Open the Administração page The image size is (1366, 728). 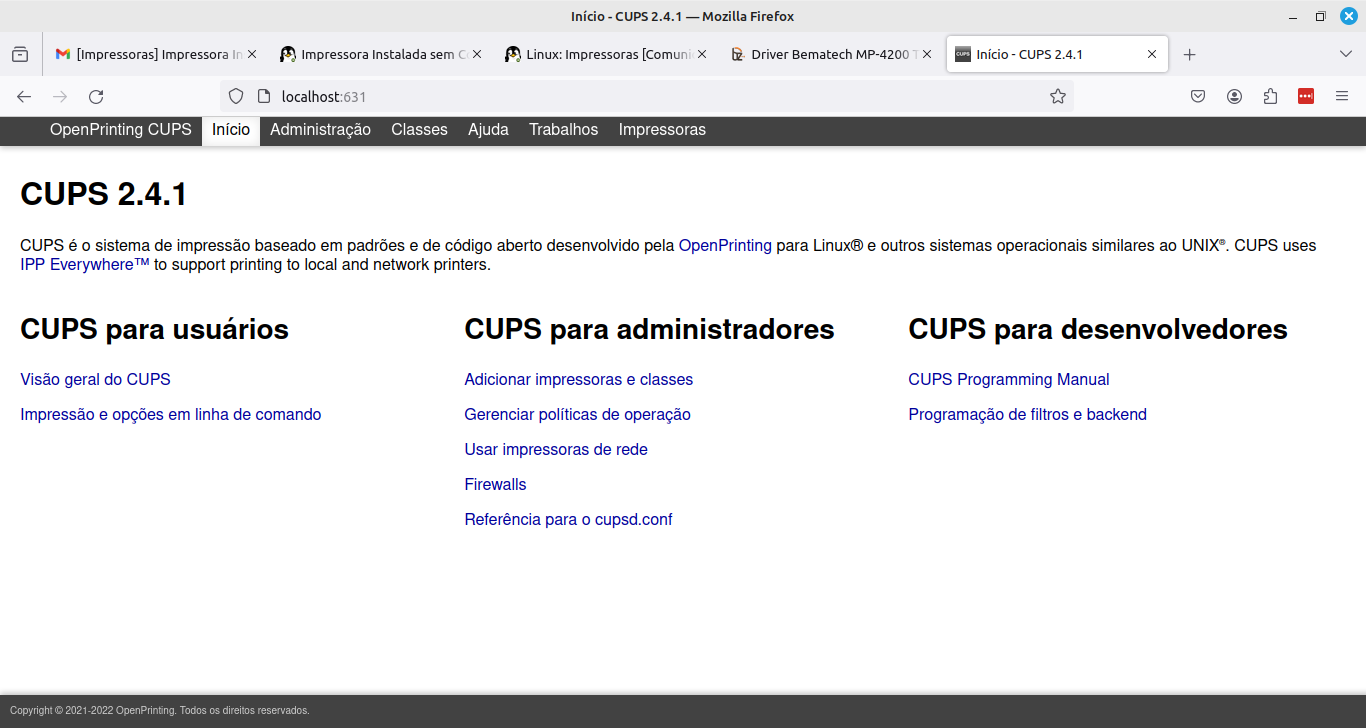(x=320, y=130)
